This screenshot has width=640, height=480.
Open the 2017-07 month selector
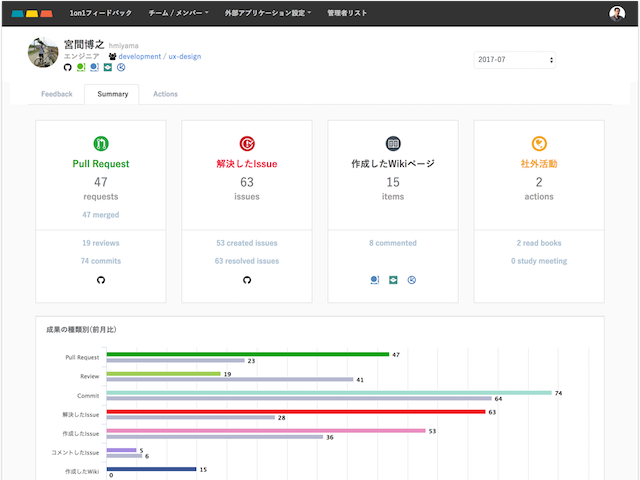pos(515,60)
